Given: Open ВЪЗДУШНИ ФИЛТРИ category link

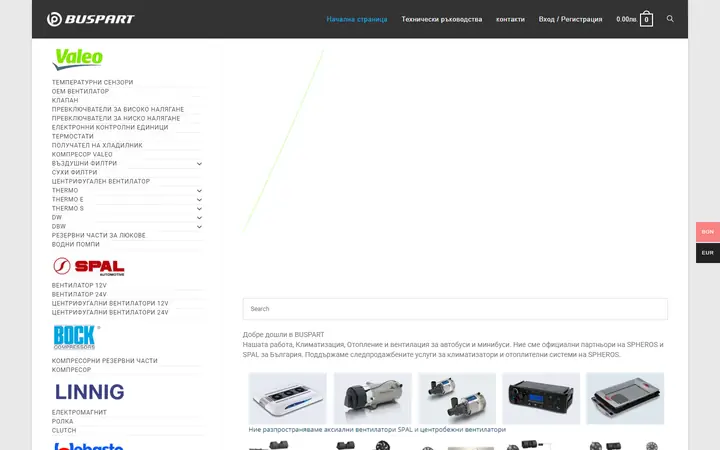Looking at the screenshot, I should point(84,163).
